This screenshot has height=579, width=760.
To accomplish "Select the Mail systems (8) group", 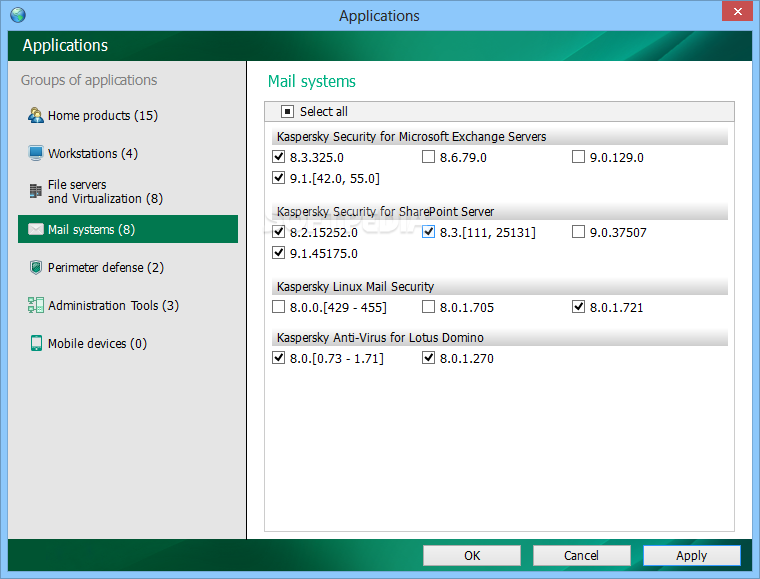I will pyautogui.click(x=128, y=229).
